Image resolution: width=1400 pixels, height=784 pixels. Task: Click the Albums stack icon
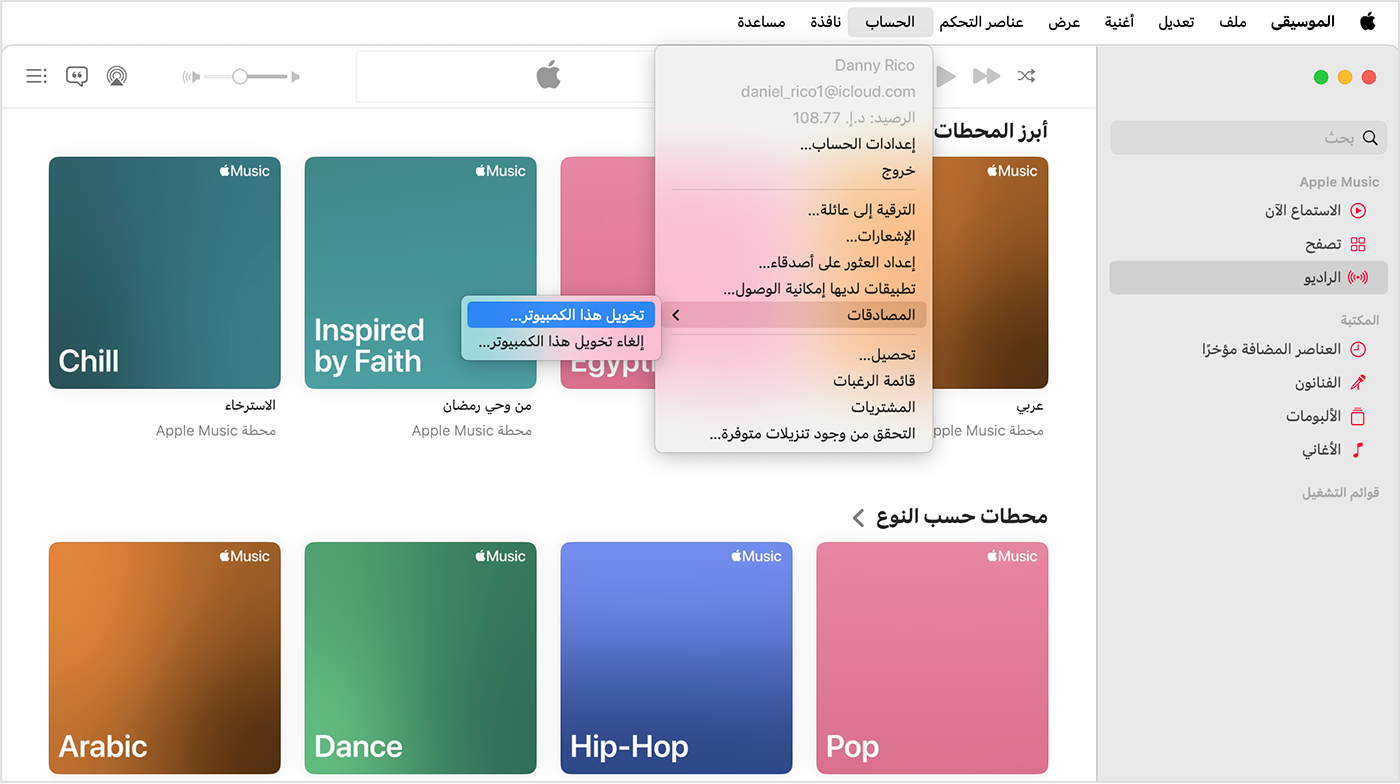1358,416
